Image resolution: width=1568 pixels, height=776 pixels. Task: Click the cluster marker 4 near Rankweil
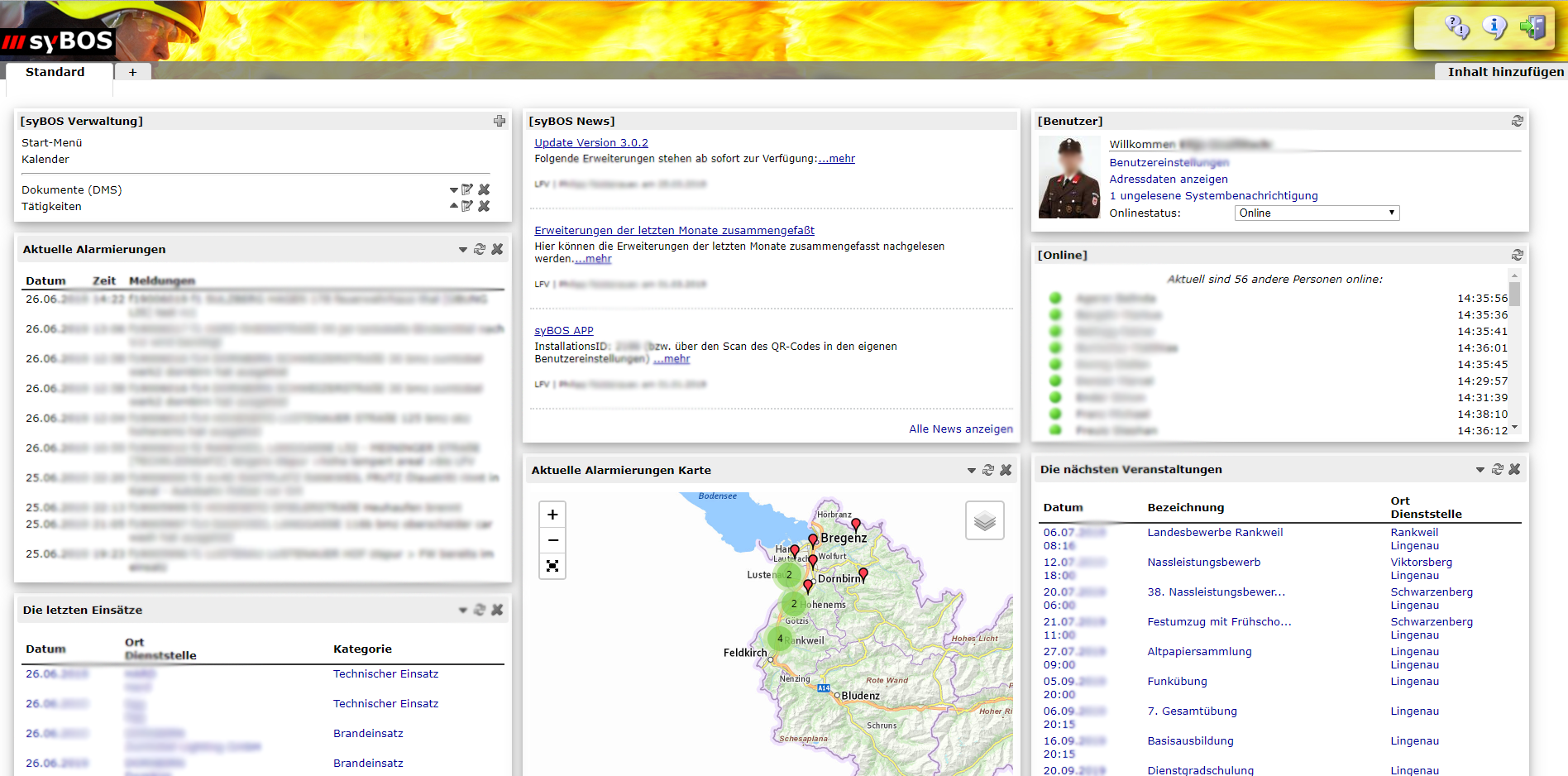[x=780, y=639]
